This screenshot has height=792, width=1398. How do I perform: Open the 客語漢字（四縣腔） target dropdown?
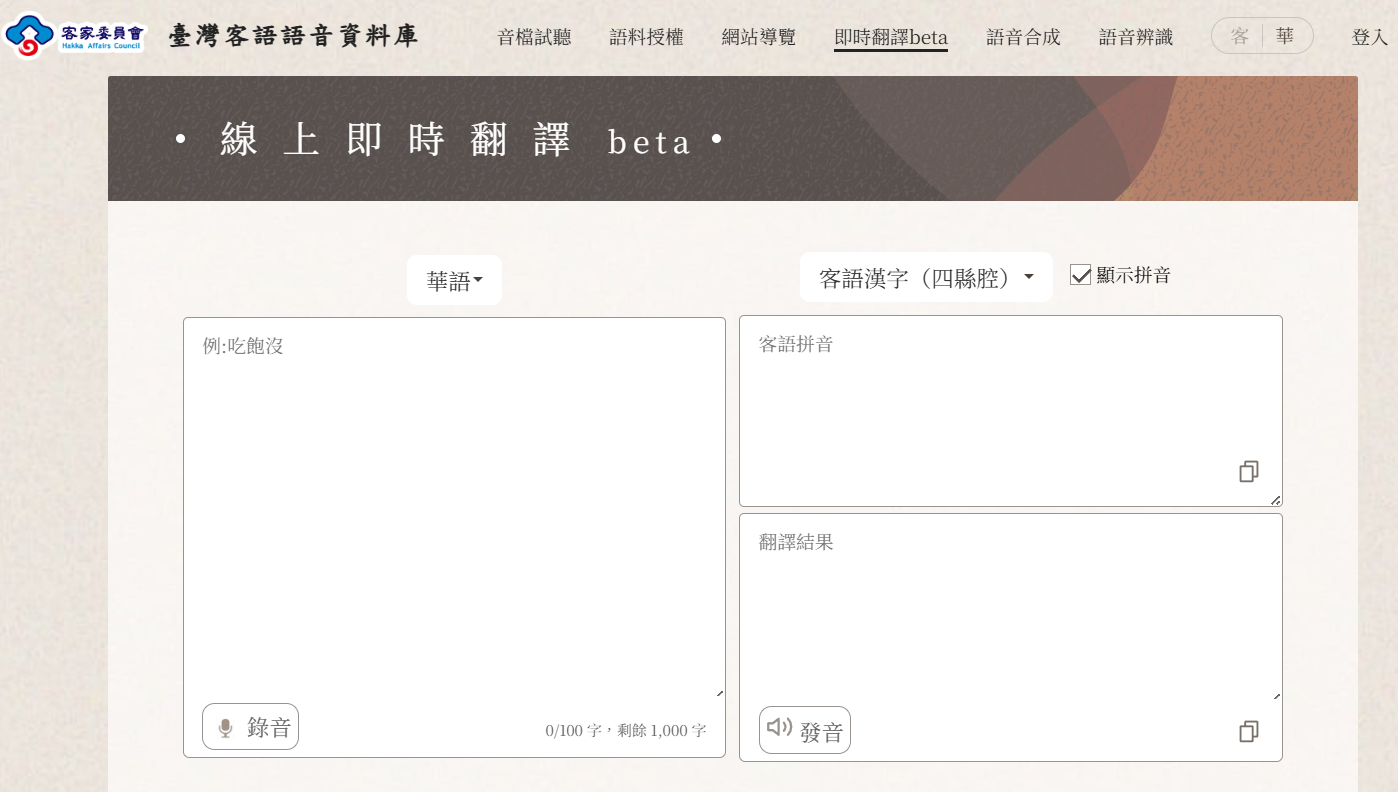[x=926, y=278]
